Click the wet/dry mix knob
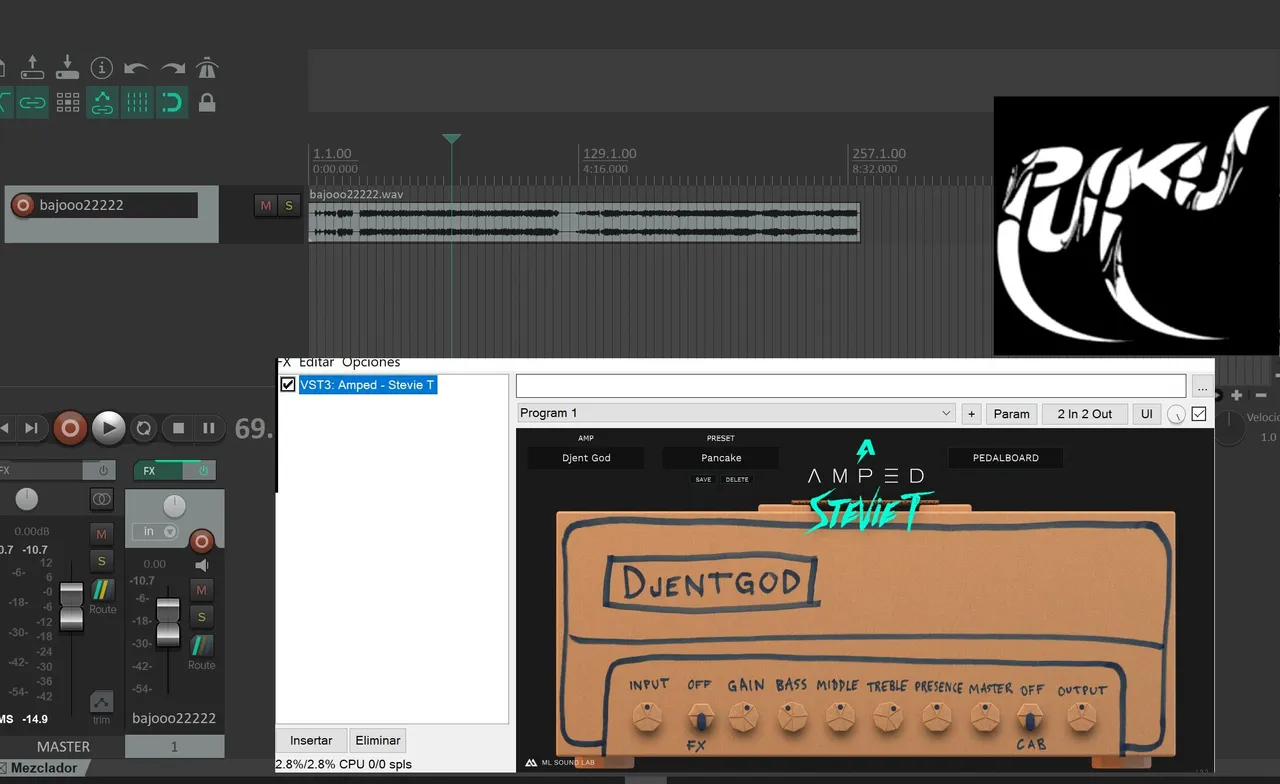 tap(1176, 414)
